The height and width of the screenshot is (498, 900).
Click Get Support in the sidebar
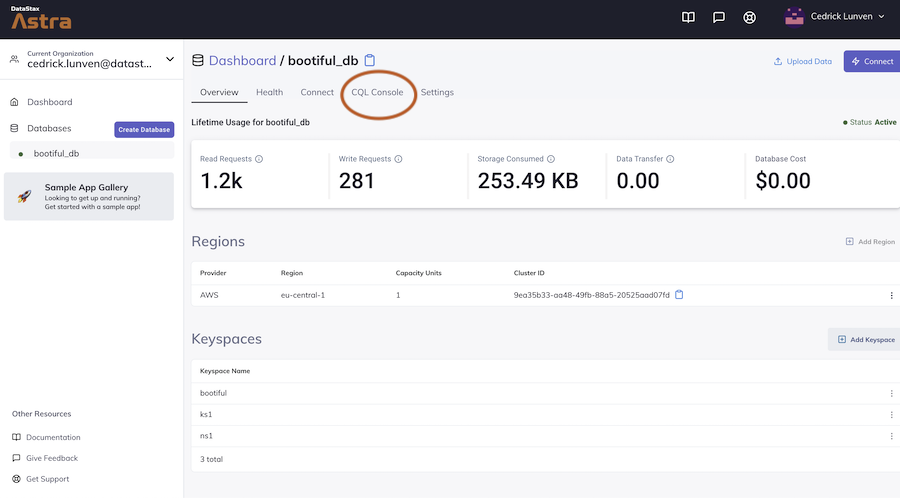(47, 479)
